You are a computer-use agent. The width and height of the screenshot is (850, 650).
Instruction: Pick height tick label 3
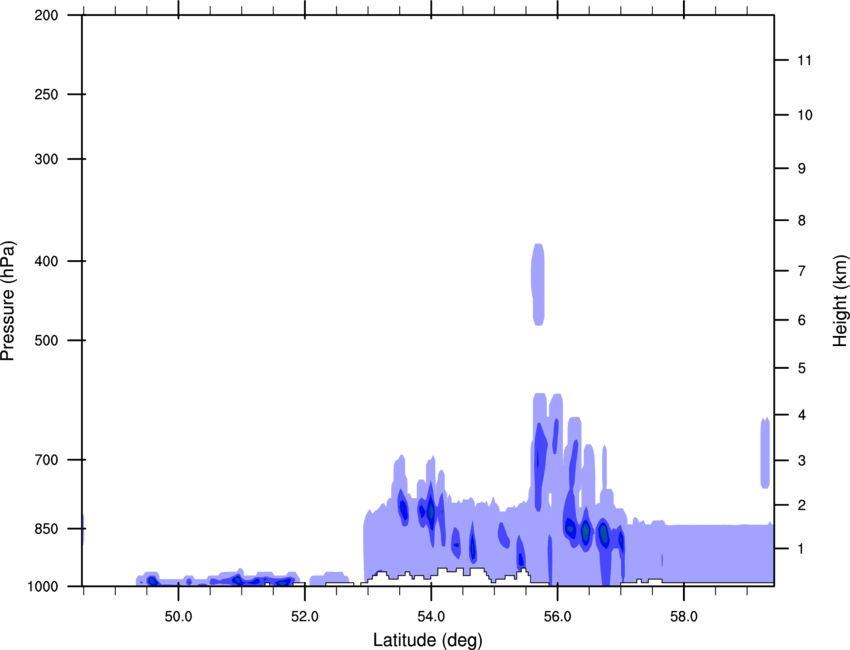802,461
